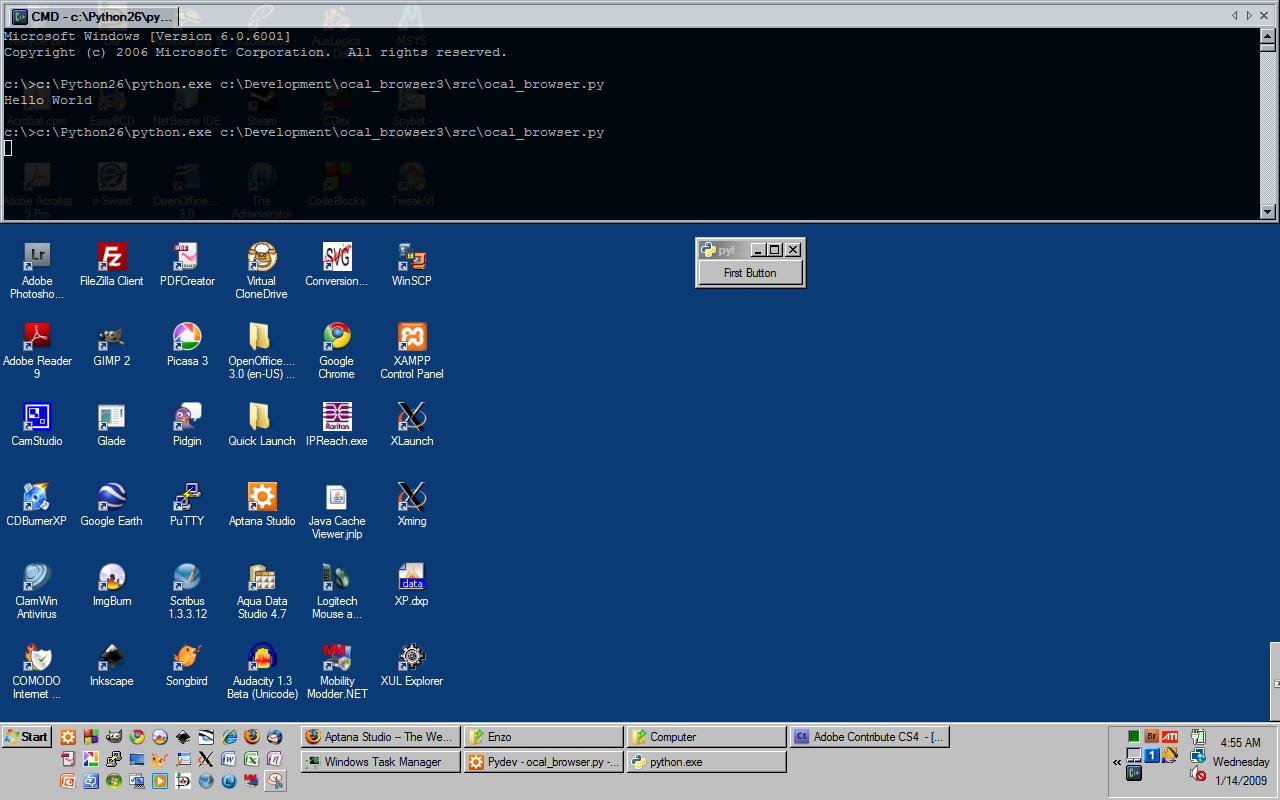This screenshot has width=1280, height=800.
Task: Switch to Computer taskbar button
Action: pos(707,737)
